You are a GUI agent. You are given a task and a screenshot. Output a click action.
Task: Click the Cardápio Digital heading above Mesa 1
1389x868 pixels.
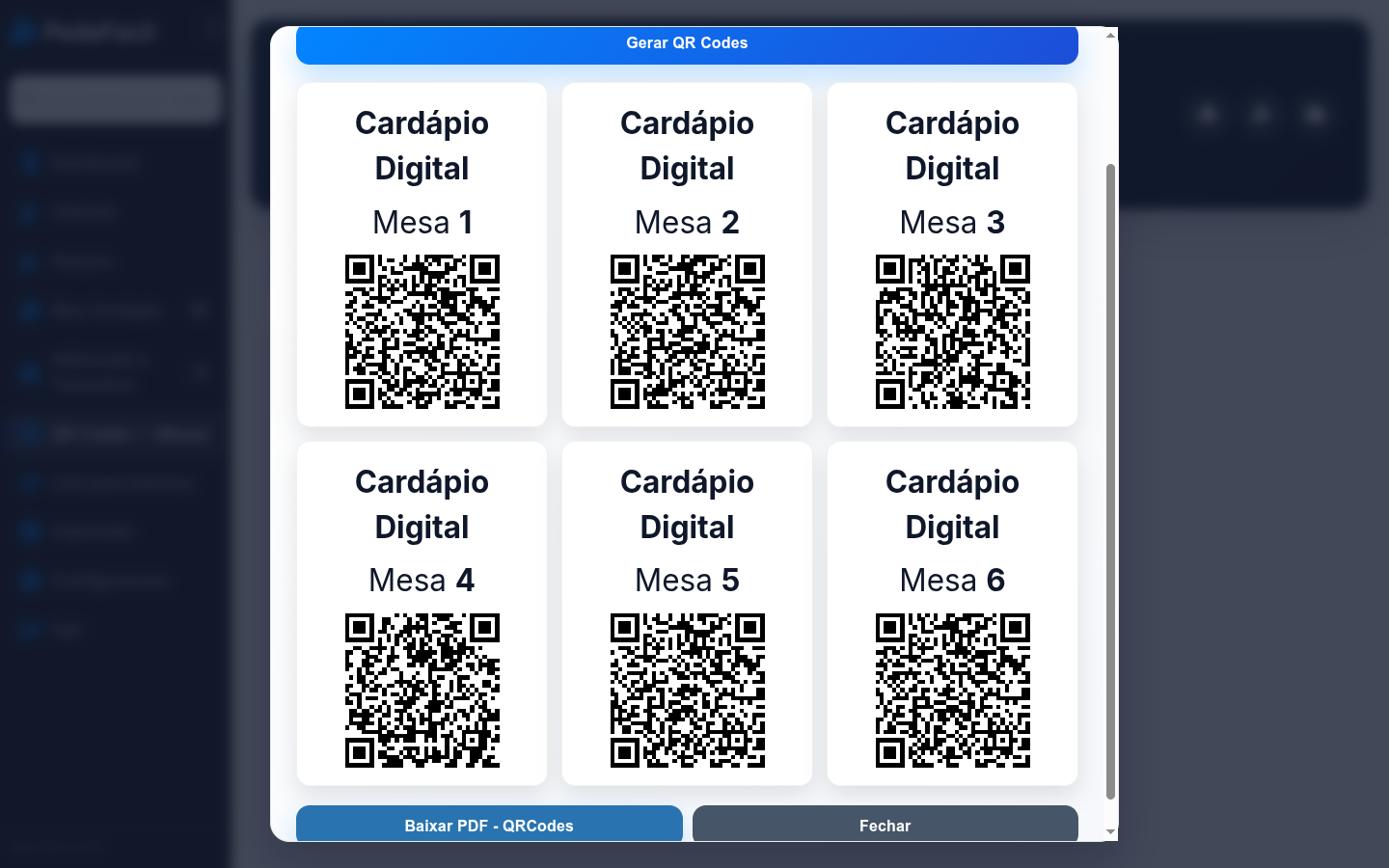coord(422,146)
